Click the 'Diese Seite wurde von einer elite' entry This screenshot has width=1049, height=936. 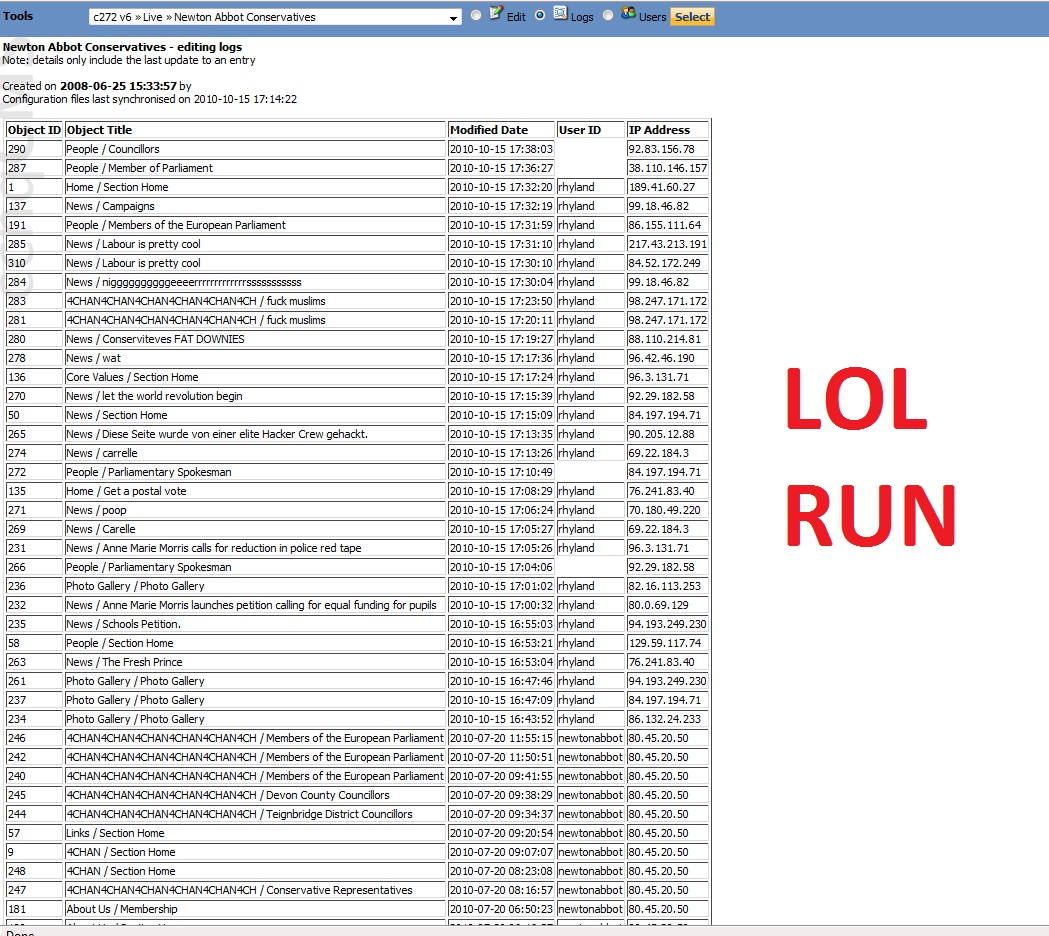click(x=217, y=434)
